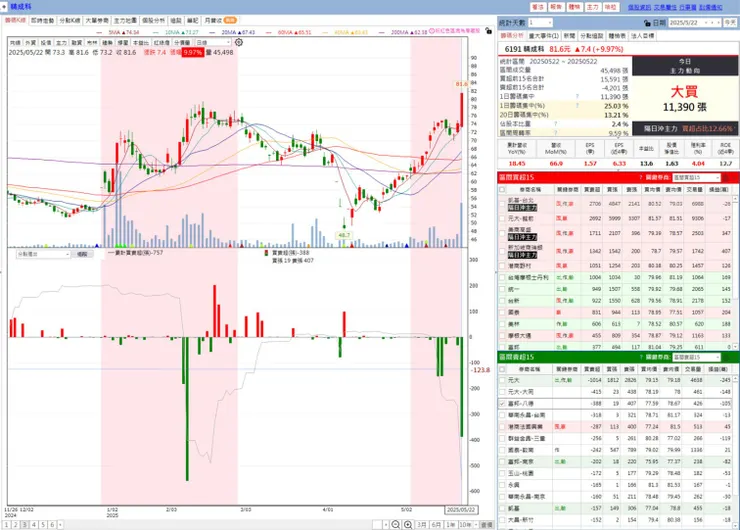Open 關鍵券商 dropdown in 區間買超15
The width and height of the screenshot is (740, 530).
pos(697,177)
